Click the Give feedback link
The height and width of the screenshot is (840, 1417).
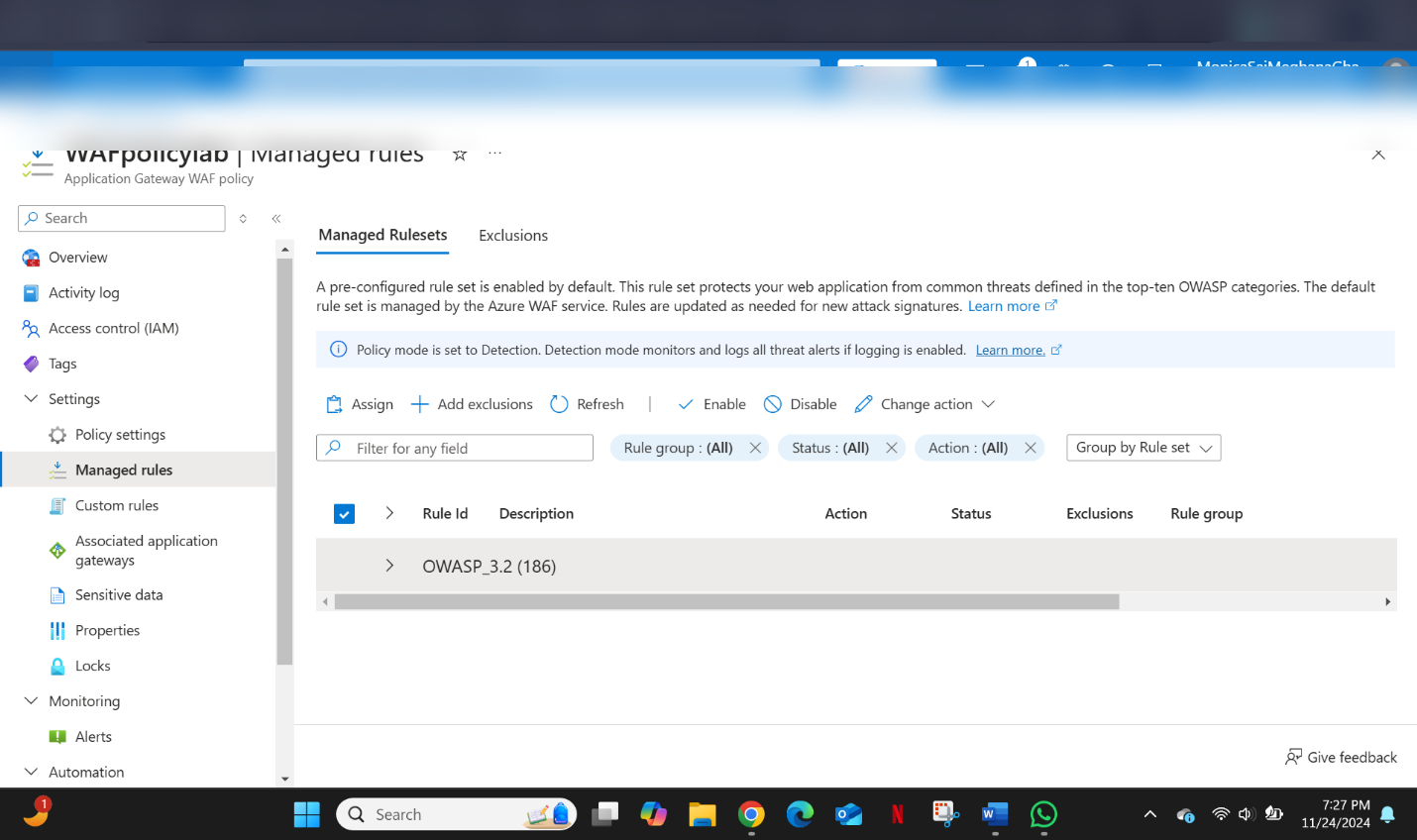pyautogui.click(x=1341, y=758)
